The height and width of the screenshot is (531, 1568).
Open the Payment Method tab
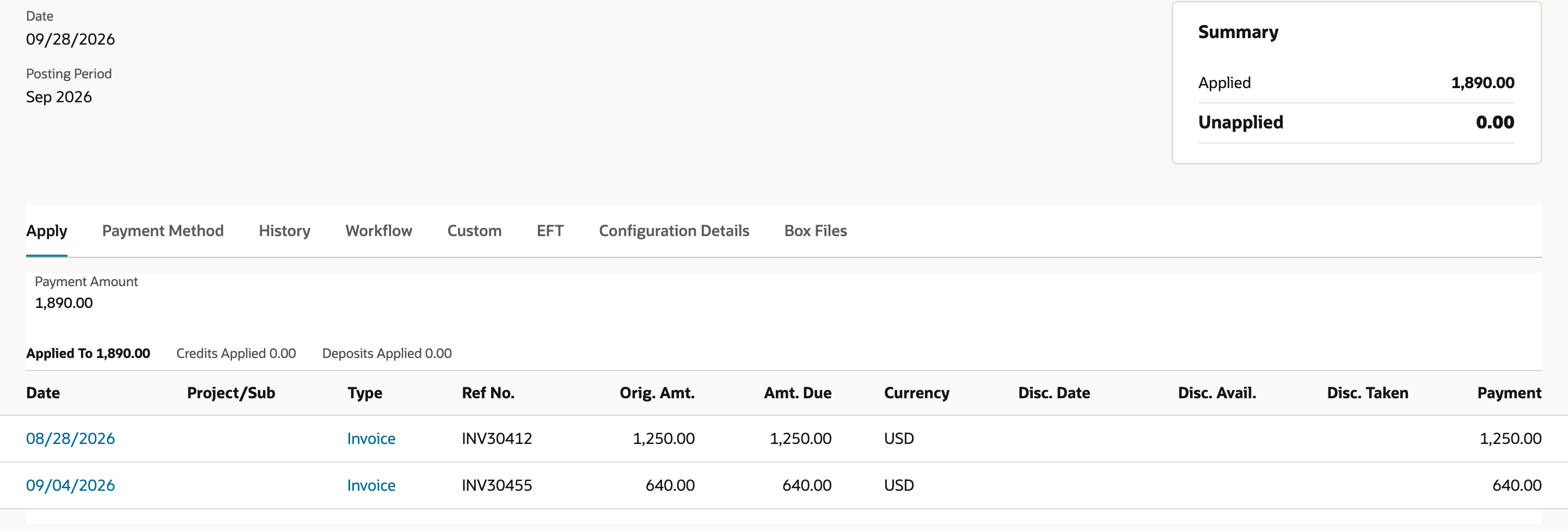pos(163,231)
